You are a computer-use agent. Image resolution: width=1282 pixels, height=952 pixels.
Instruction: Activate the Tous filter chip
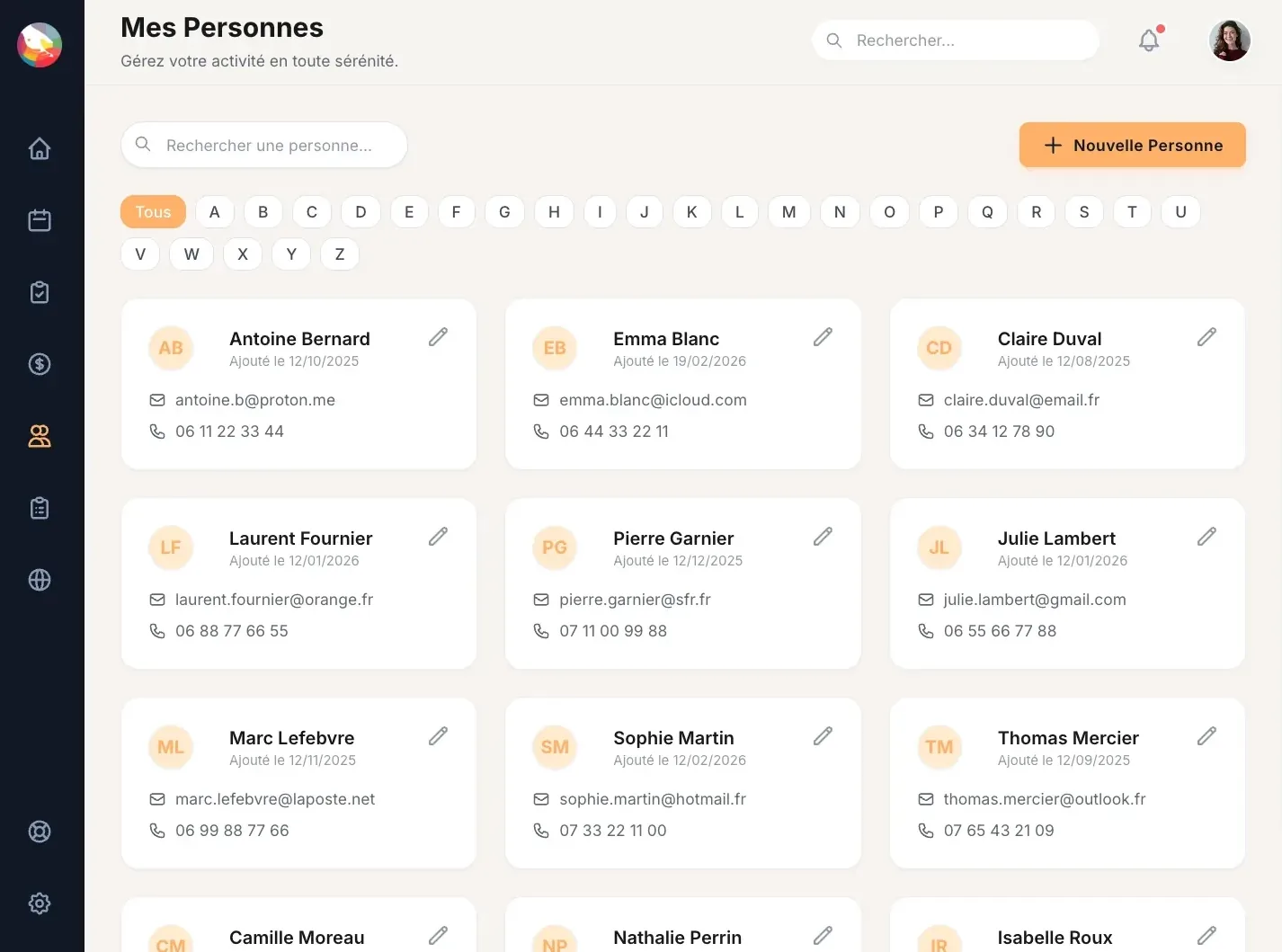152,211
